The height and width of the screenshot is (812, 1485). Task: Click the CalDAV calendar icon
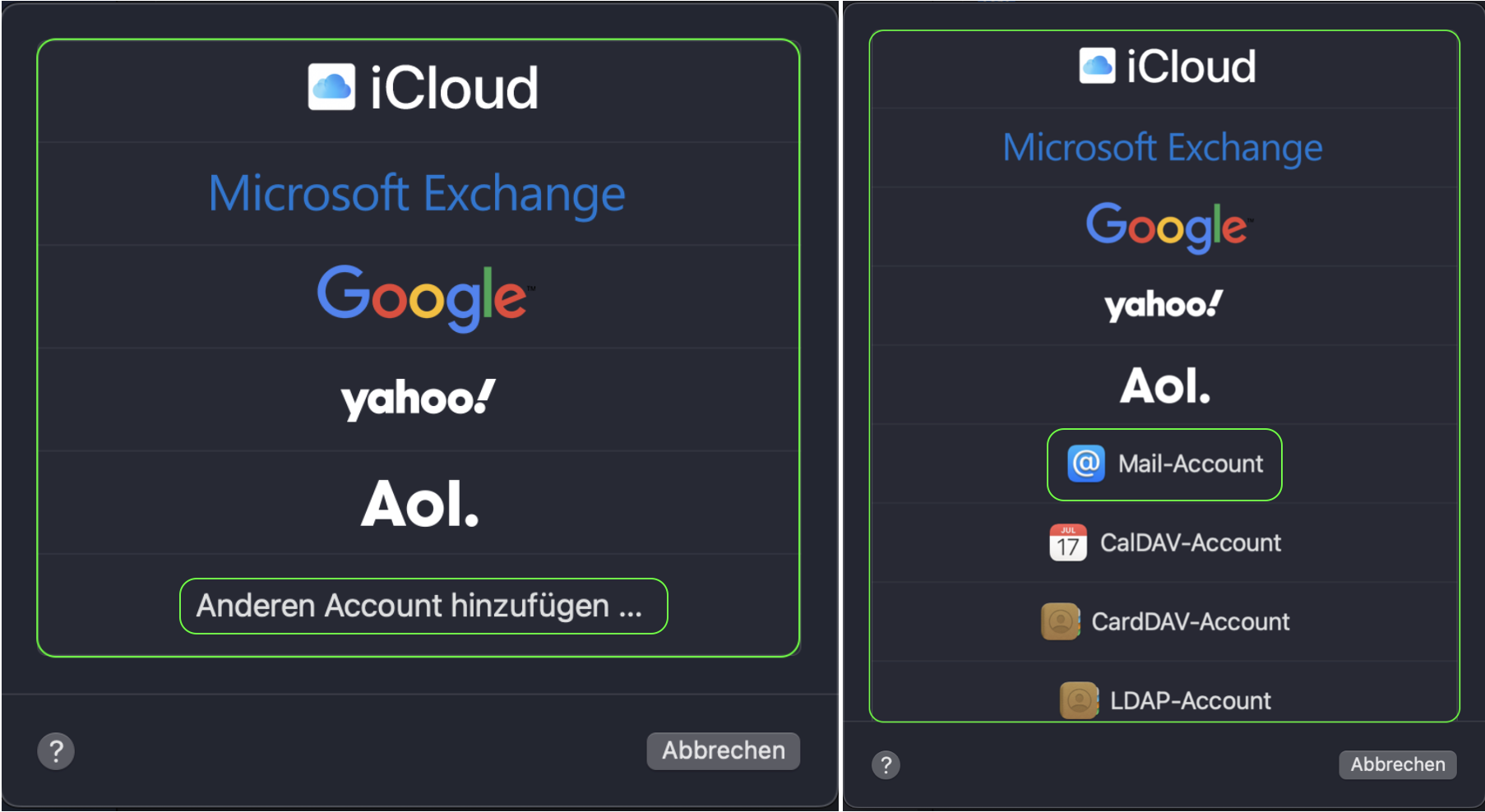coord(1067,542)
